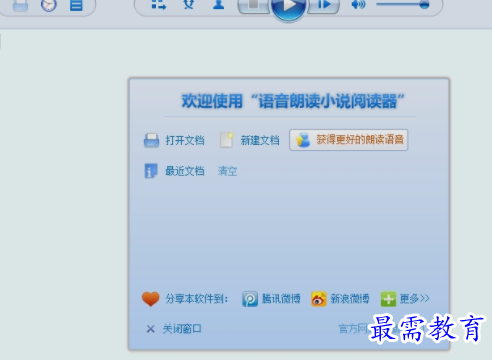
Task: Open more sharing options via 更多>>
Action: tap(414, 299)
